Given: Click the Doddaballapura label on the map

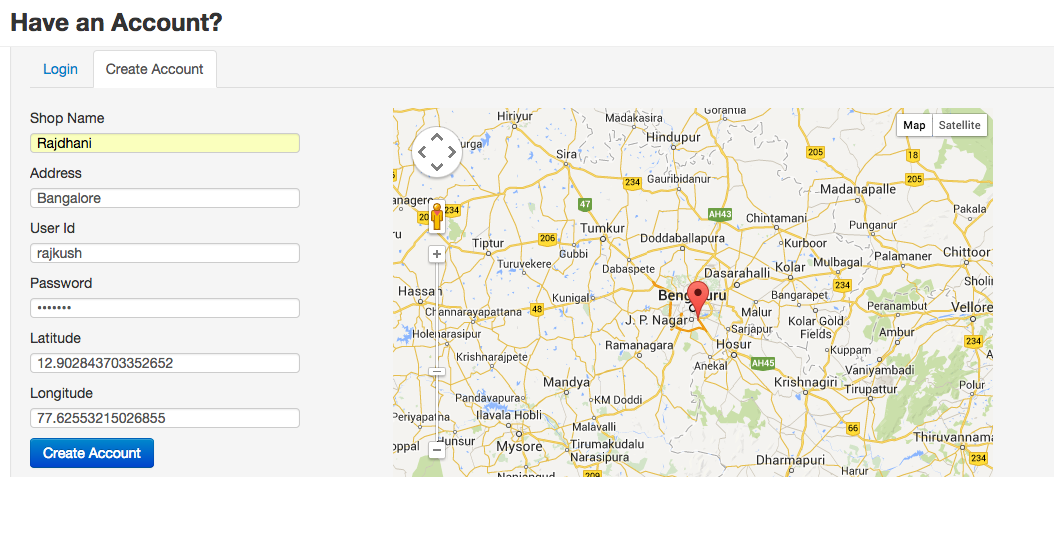Looking at the screenshot, I should (x=682, y=239).
